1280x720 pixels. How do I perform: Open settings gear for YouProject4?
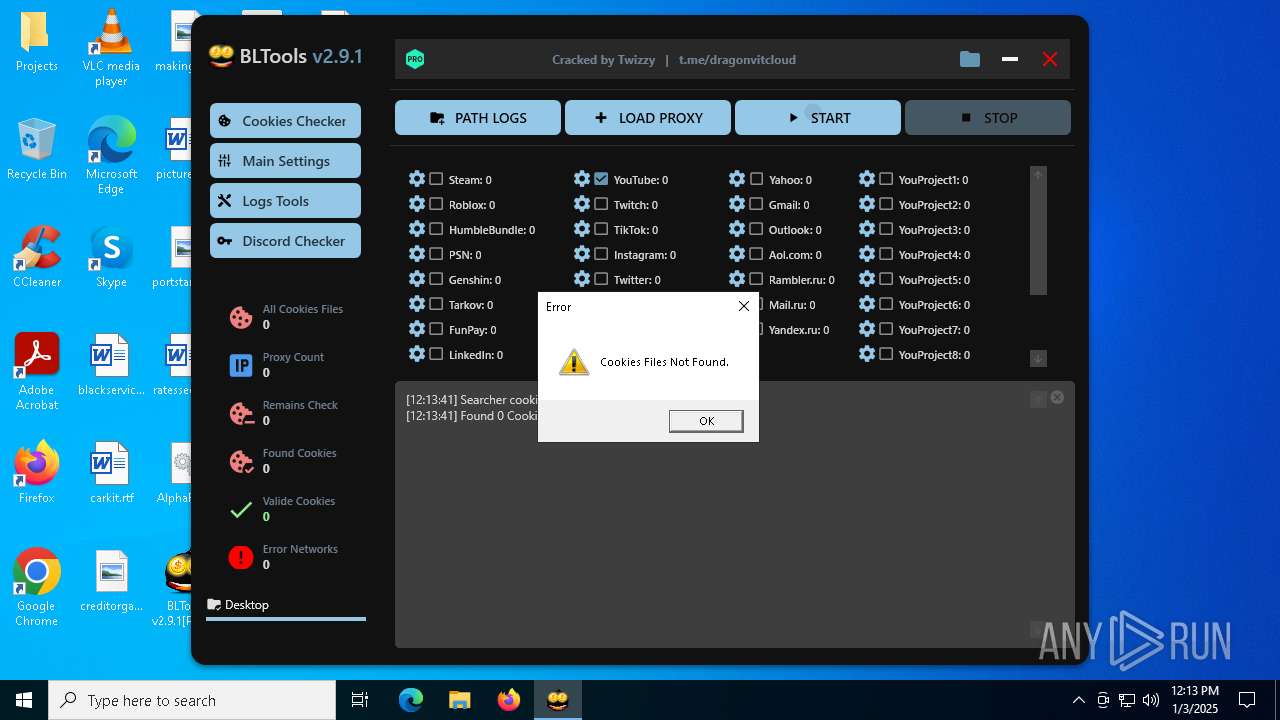tap(867, 254)
